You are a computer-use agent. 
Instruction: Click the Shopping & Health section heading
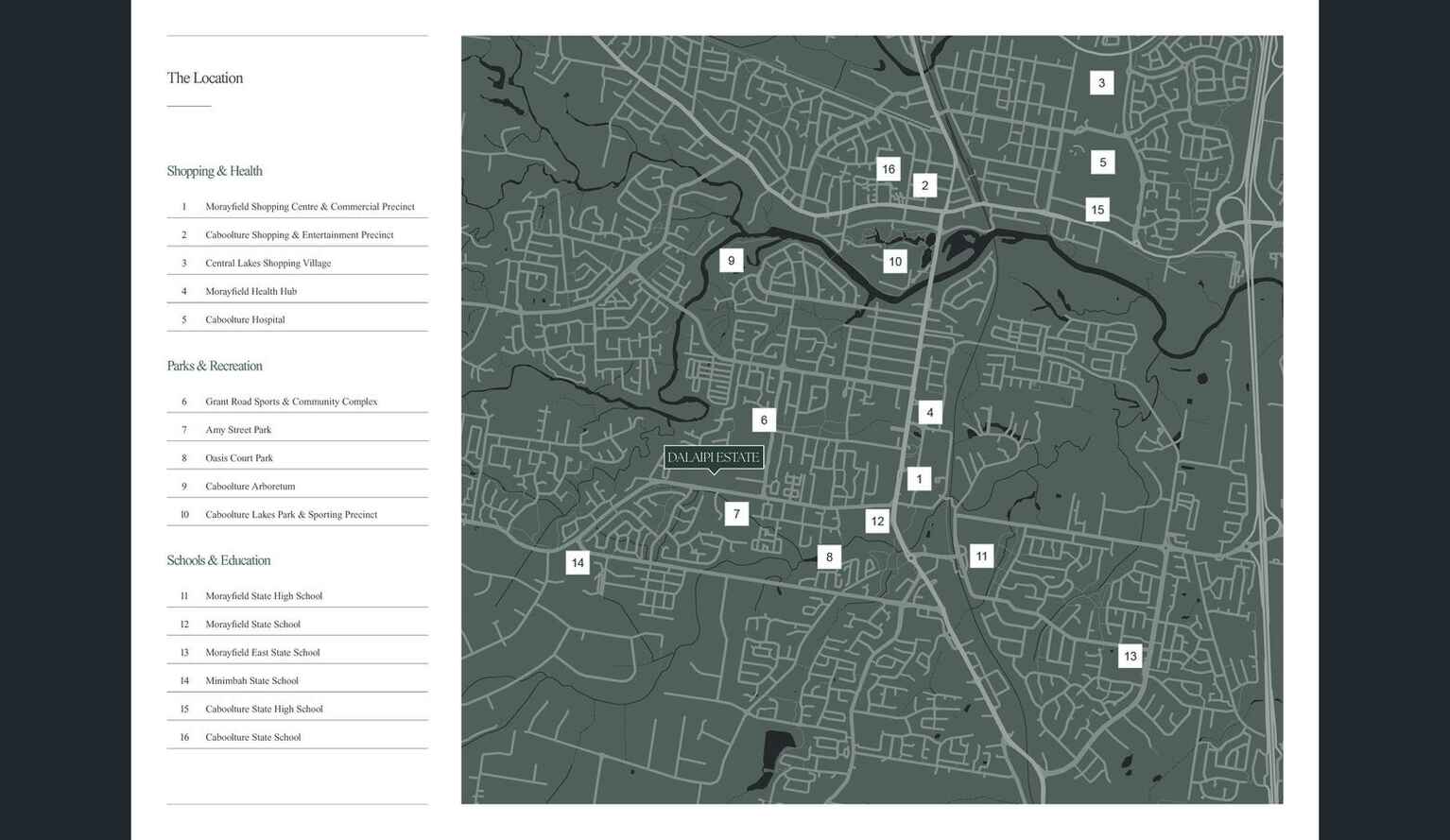point(215,171)
